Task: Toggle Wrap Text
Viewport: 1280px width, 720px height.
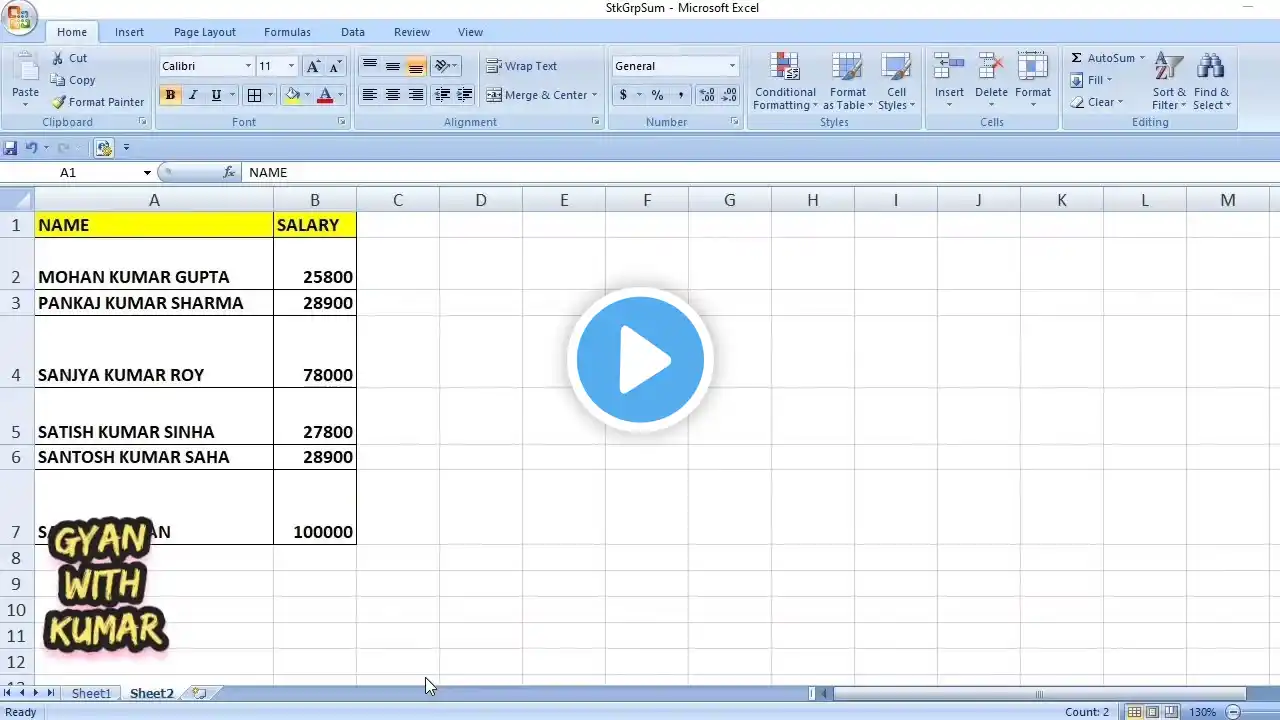Action: [x=521, y=66]
